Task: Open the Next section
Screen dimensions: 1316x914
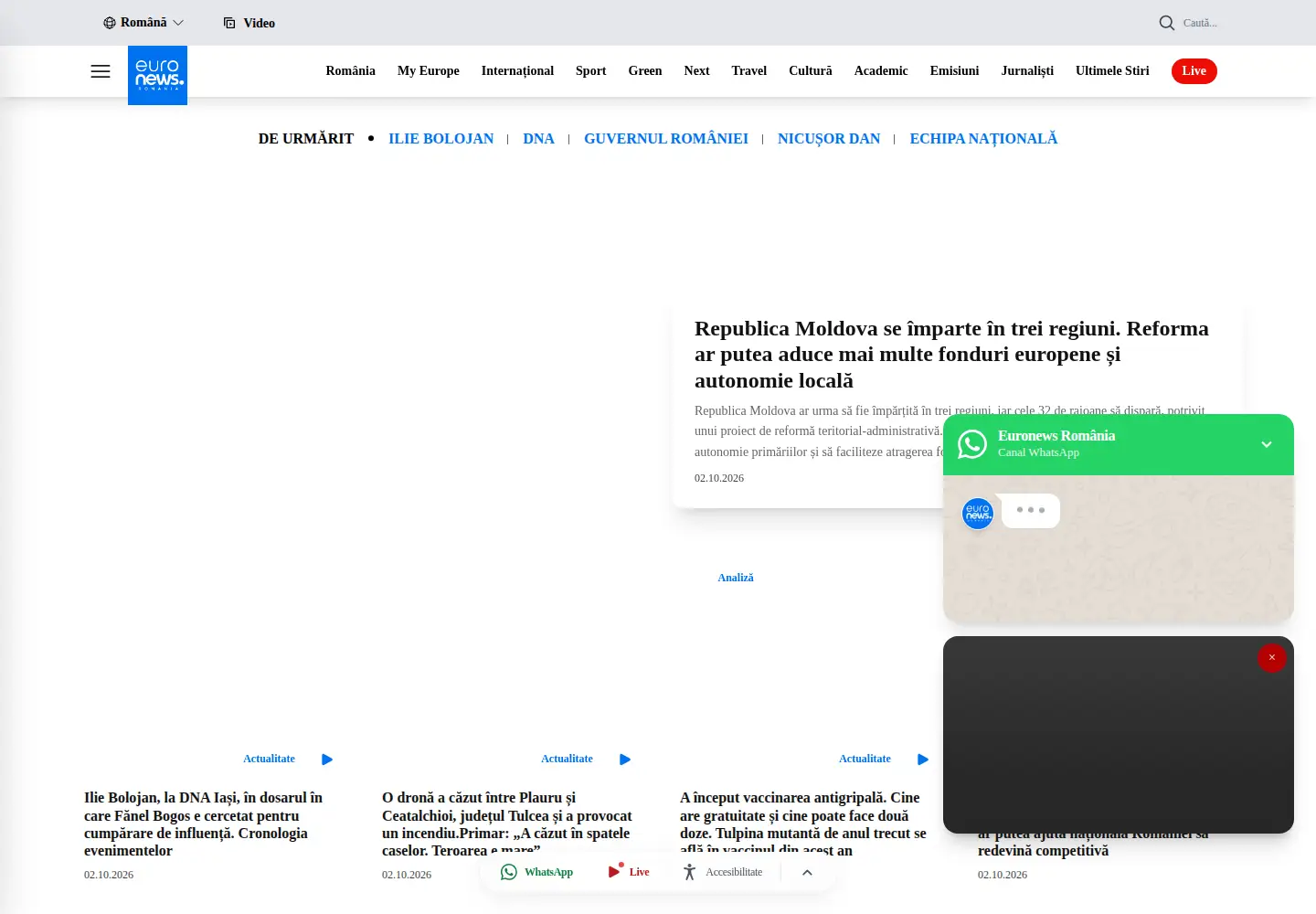Action: coord(696,70)
